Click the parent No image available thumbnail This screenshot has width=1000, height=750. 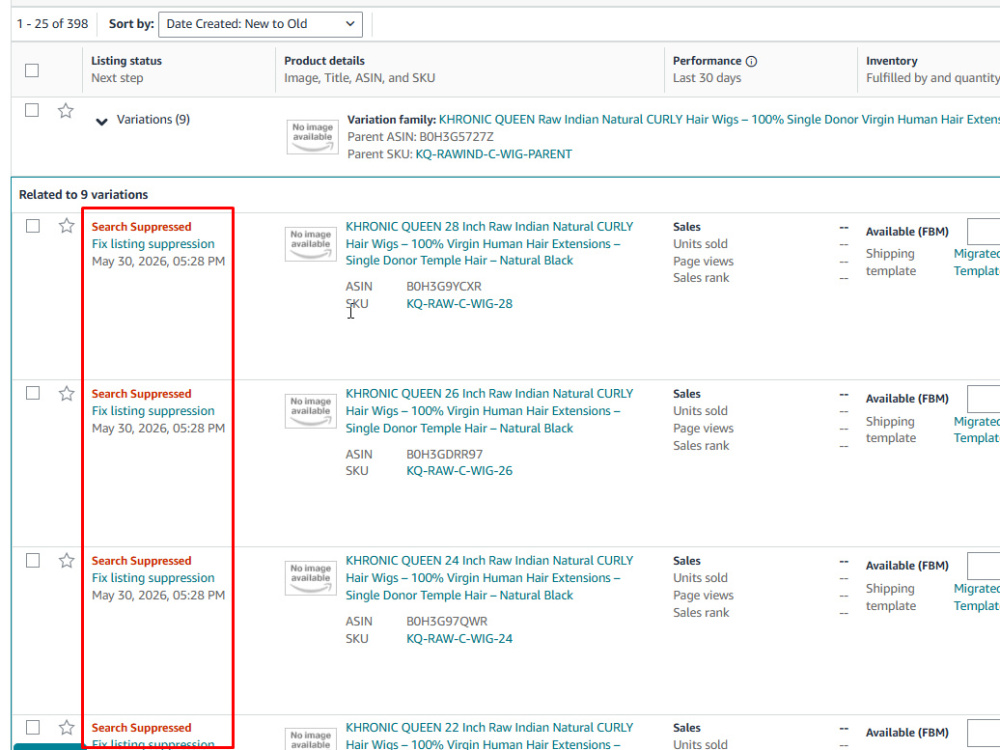(x=312, y=137)
